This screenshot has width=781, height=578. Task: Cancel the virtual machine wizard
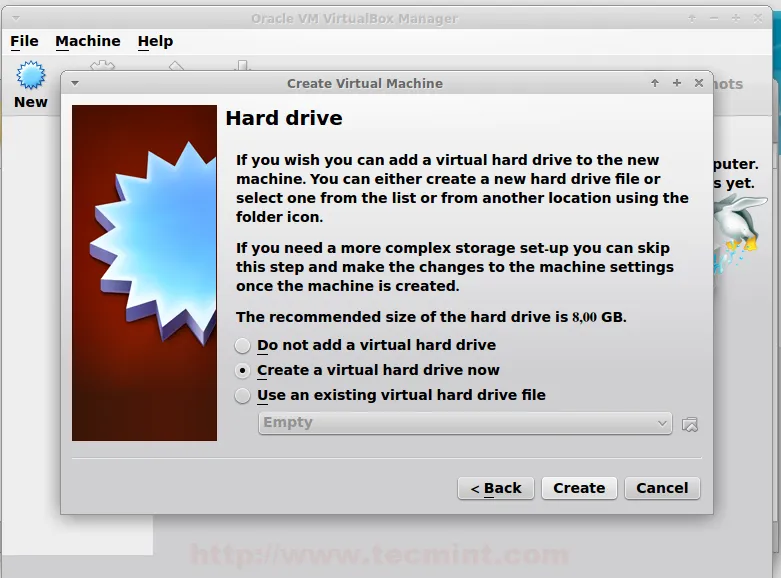662,488
